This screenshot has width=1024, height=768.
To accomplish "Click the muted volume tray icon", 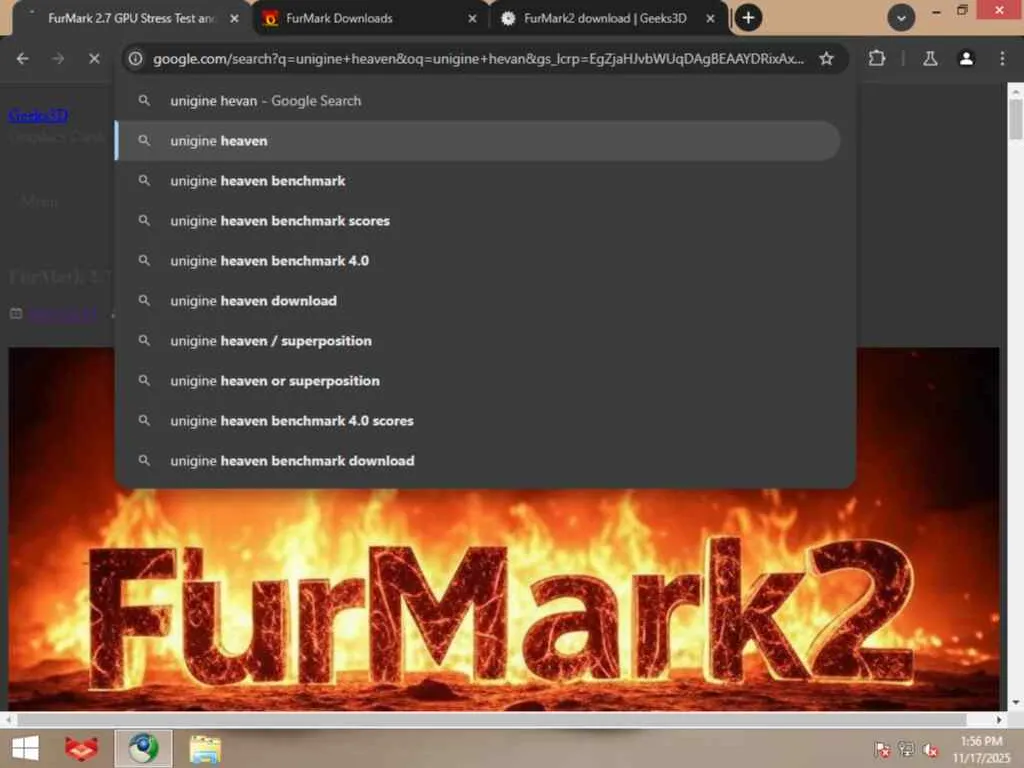I will (930, 750).
